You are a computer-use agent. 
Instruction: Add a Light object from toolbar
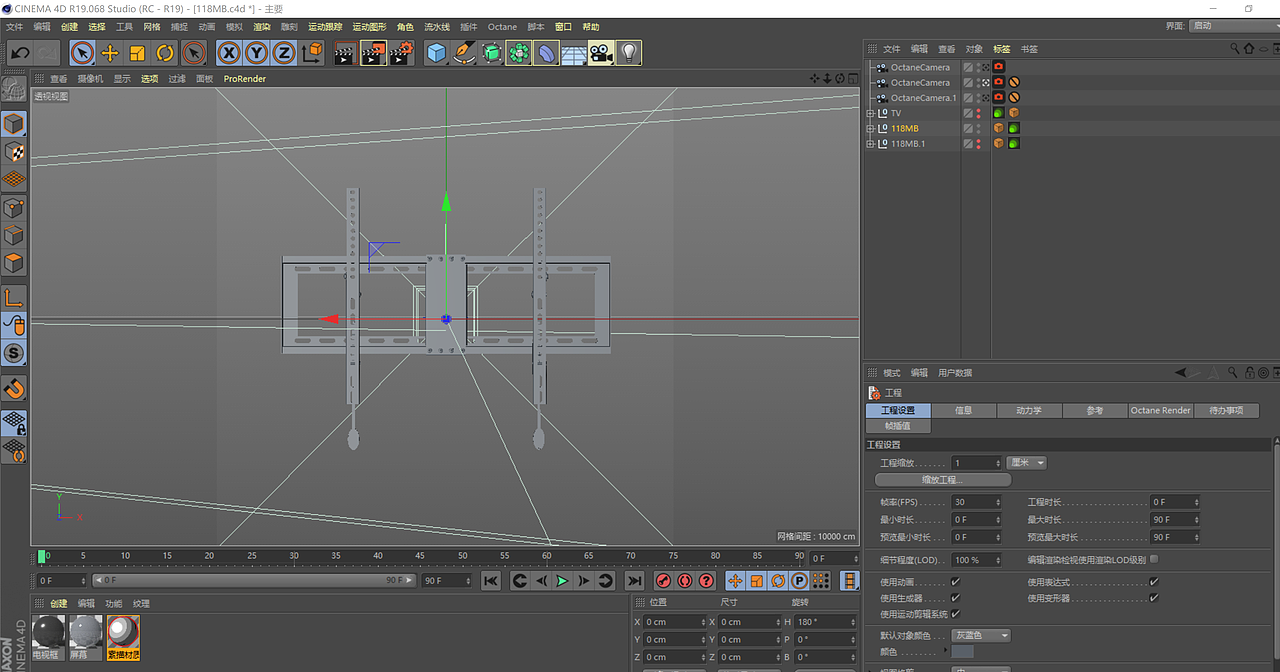click(628, 53)
